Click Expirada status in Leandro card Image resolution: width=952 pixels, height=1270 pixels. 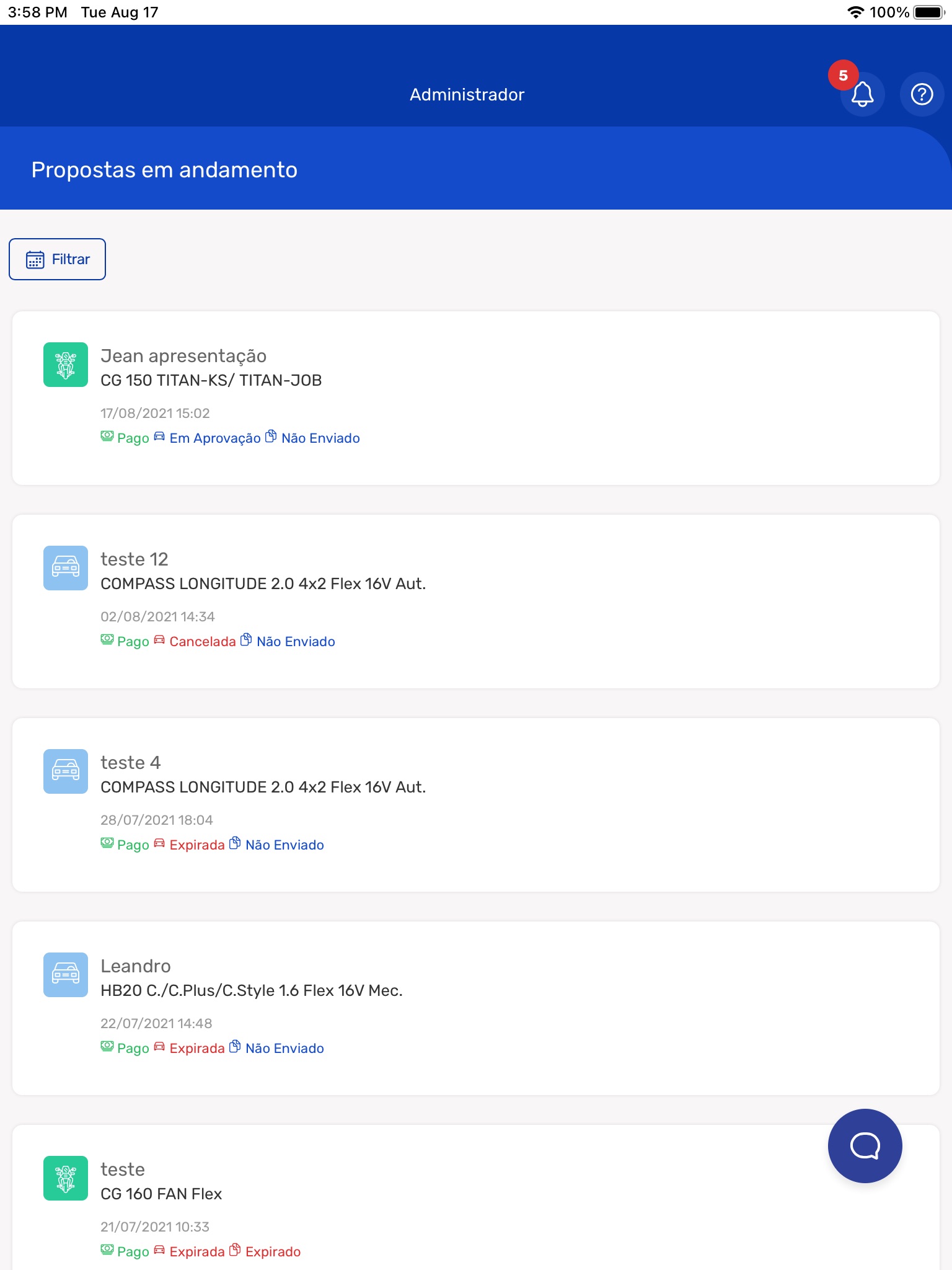point(197,1048)
